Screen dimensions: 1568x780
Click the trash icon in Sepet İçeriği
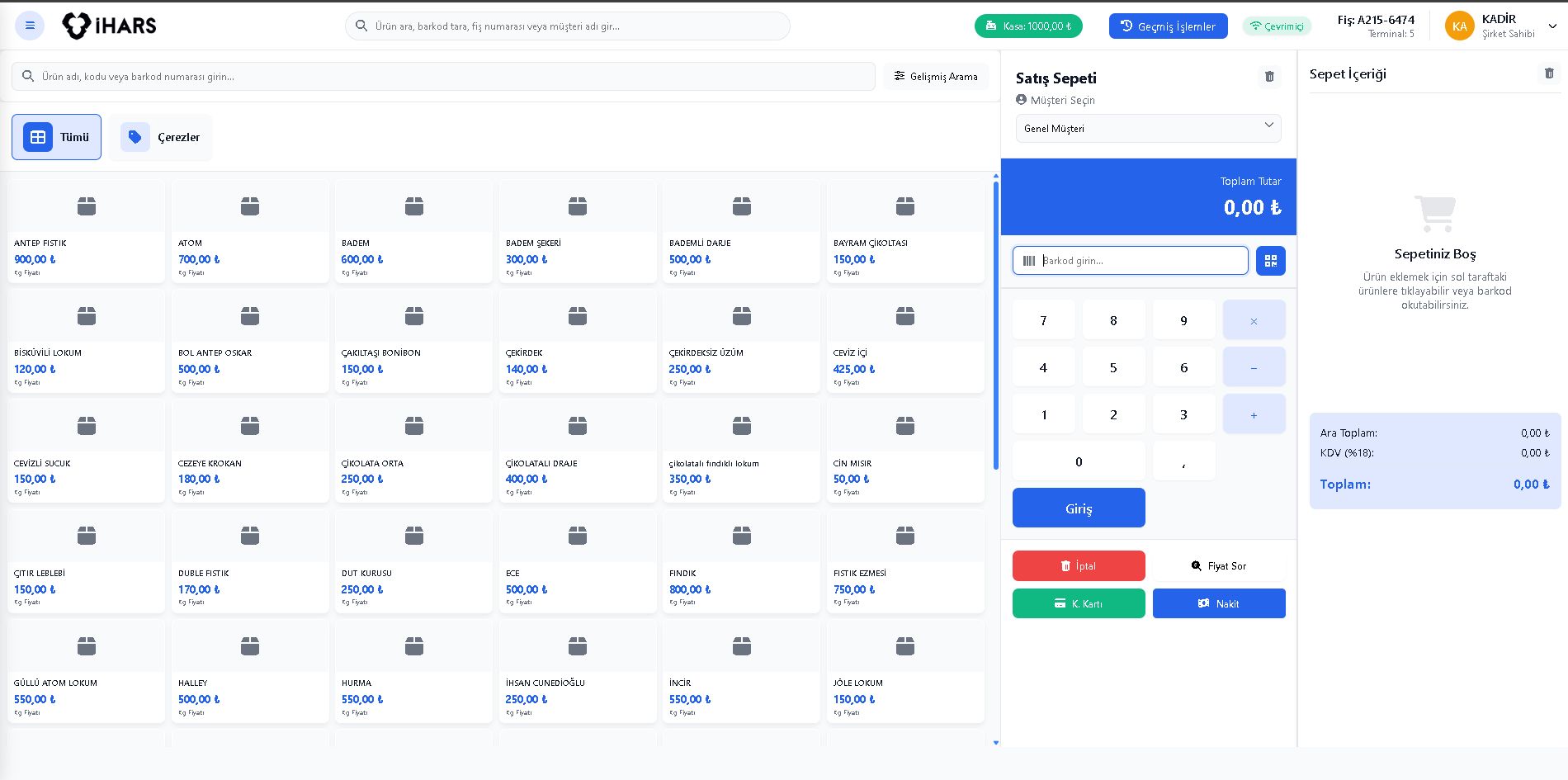(1549, 73)
